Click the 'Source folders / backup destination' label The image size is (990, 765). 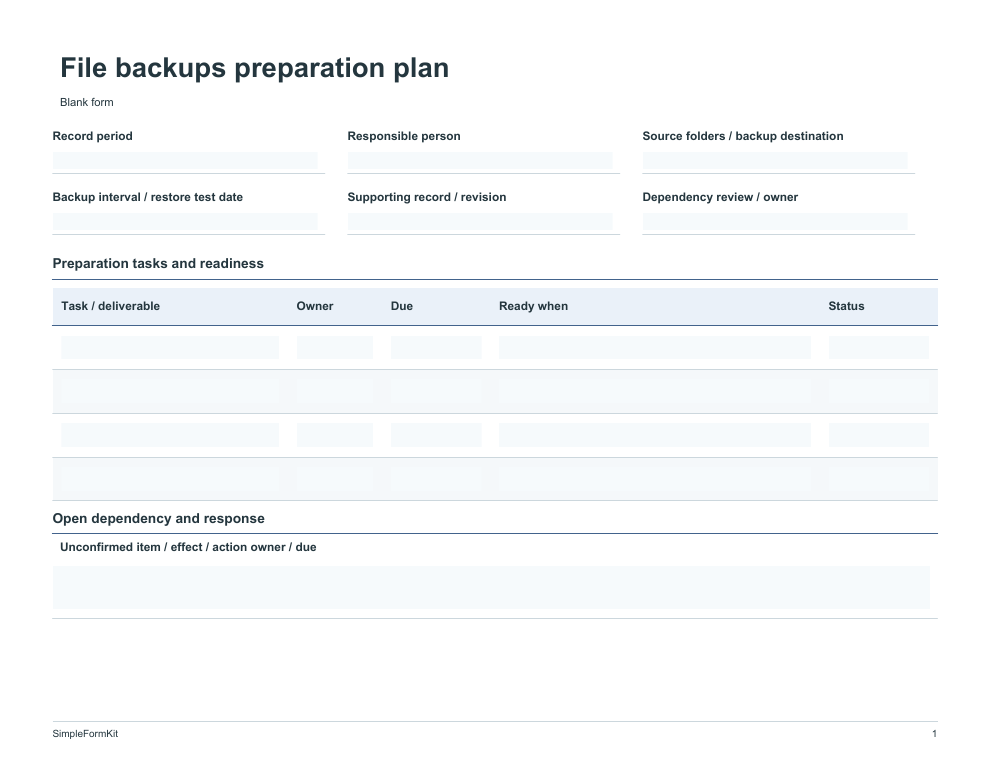coord(742,136)
